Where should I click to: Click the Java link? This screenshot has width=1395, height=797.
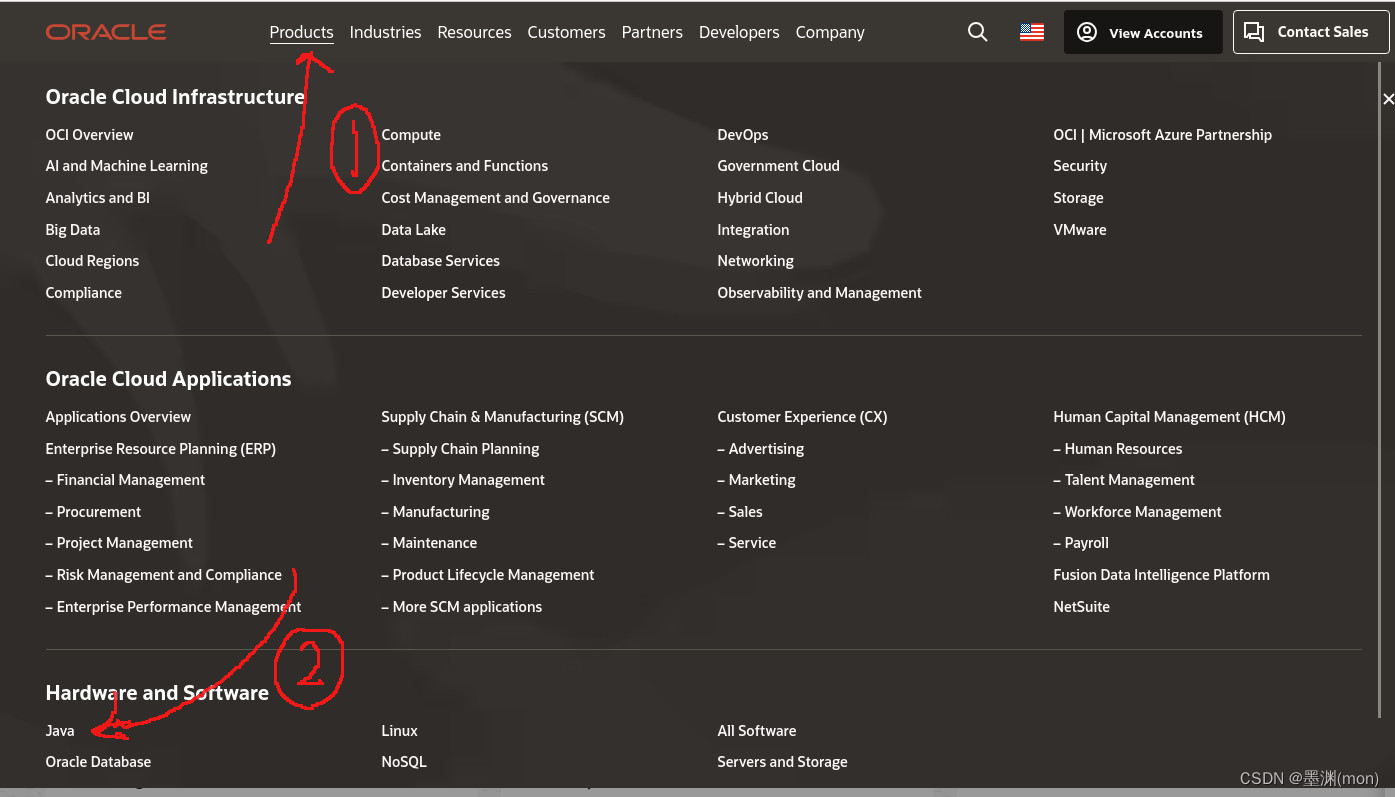[60, 731]
